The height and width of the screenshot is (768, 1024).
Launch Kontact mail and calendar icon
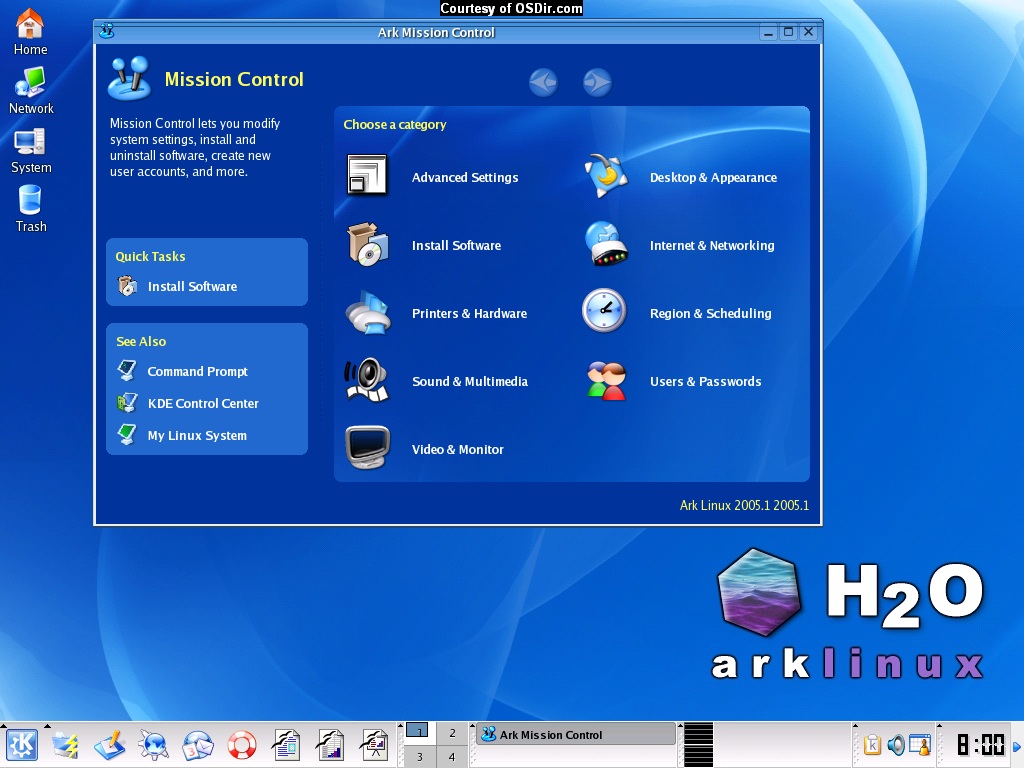coord(198,745)
